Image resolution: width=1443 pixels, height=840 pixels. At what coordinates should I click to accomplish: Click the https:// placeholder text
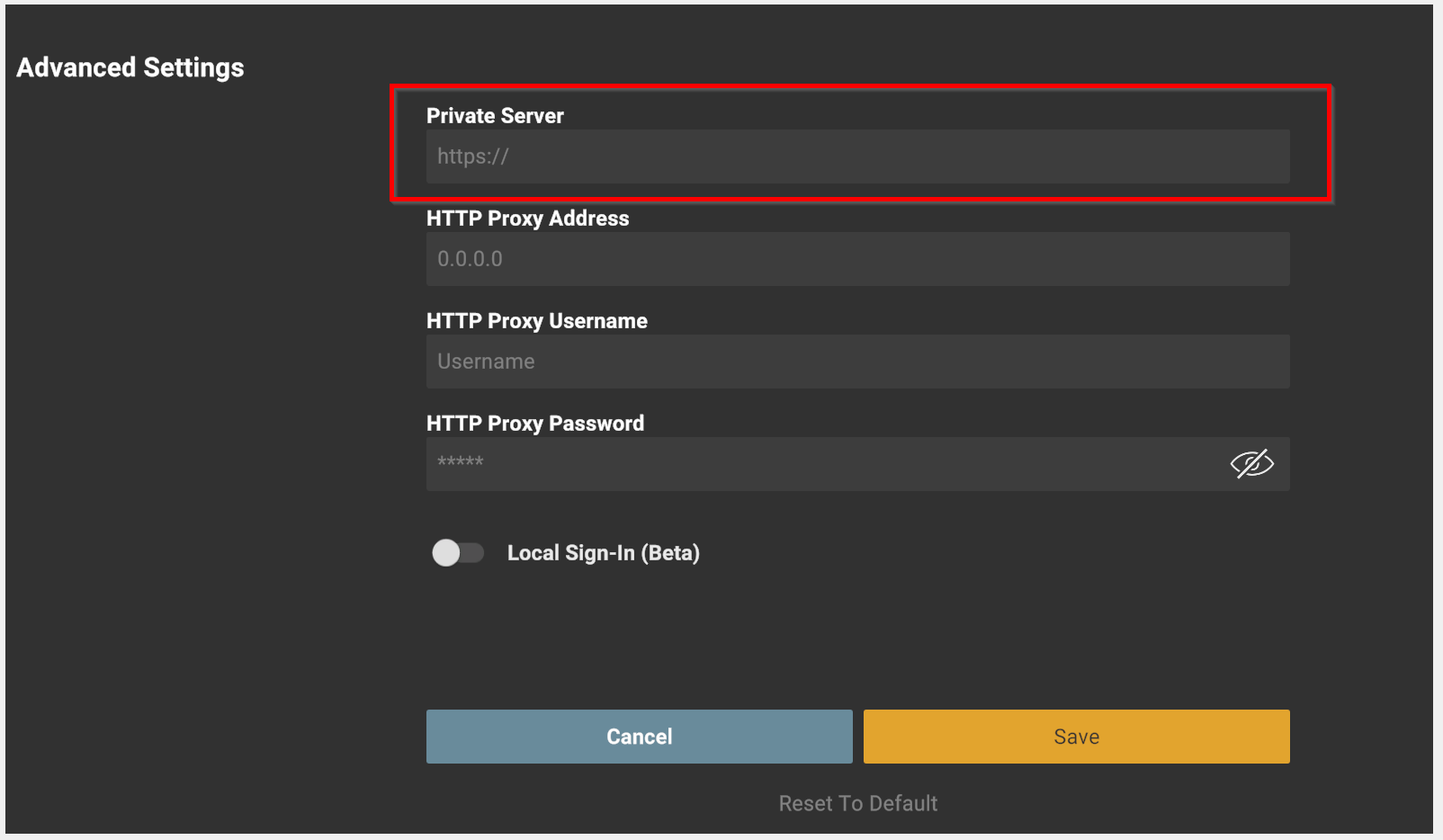pos(473,156)
